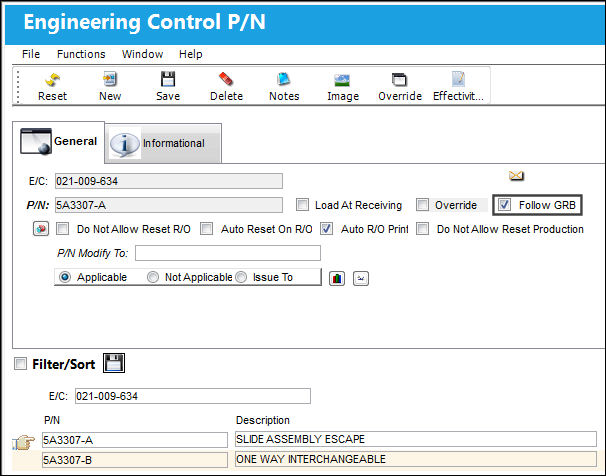Open Notes from the toolbar
Image resolution: width=606 pixels, height=476 pixels.
tap(284, 87)
